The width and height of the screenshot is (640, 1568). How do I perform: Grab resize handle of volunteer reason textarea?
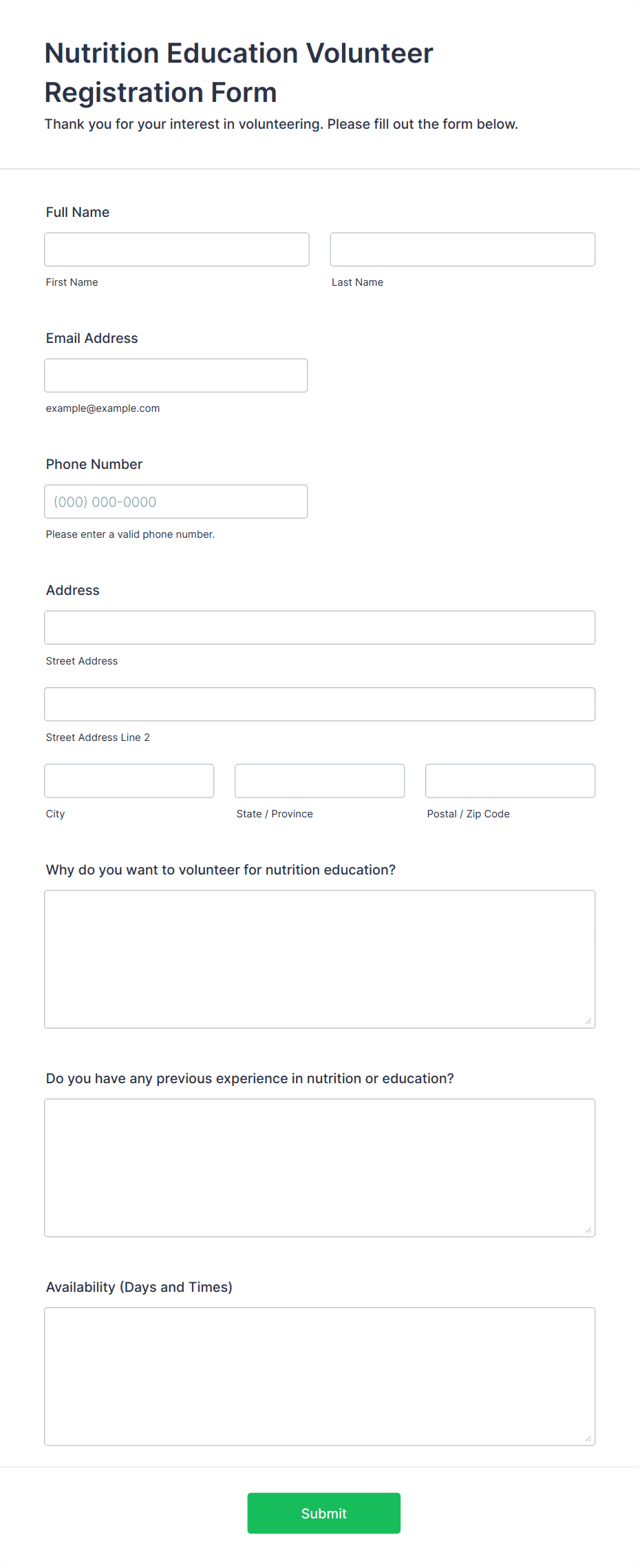588,1021
